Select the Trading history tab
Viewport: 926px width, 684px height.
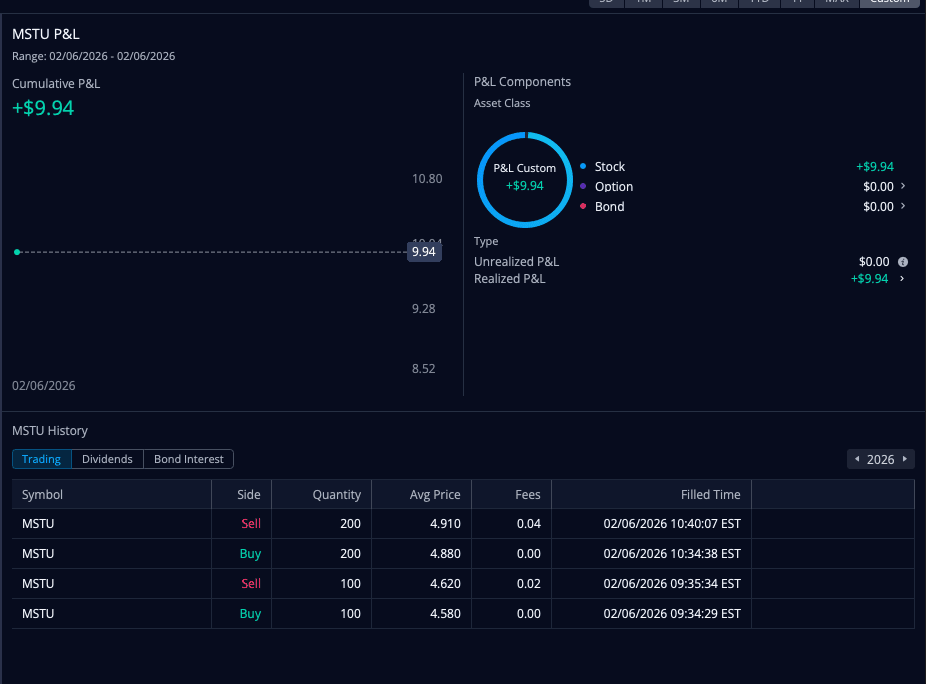click(42, 459)
